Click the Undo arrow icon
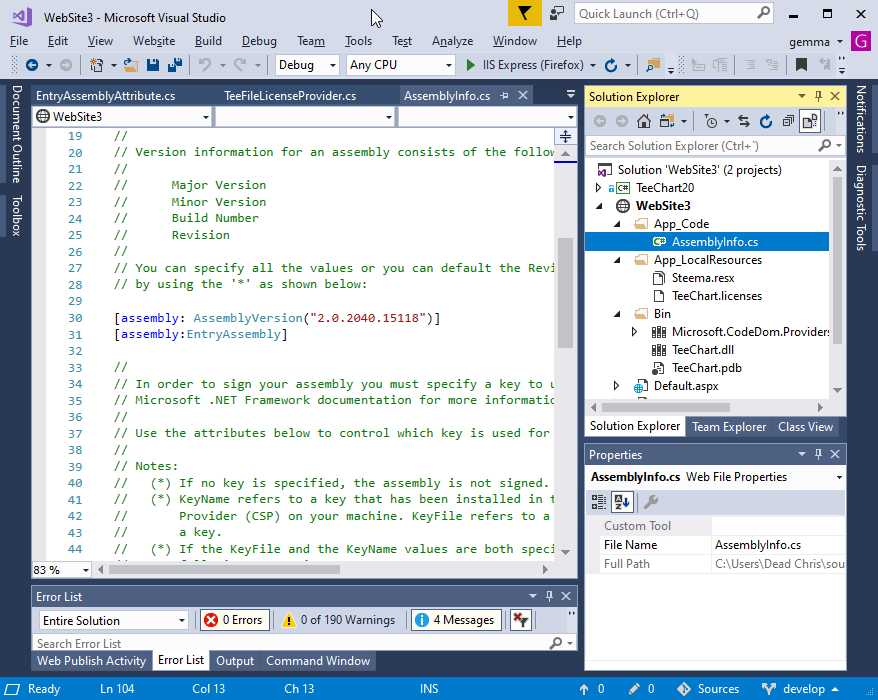 (204, 65)
